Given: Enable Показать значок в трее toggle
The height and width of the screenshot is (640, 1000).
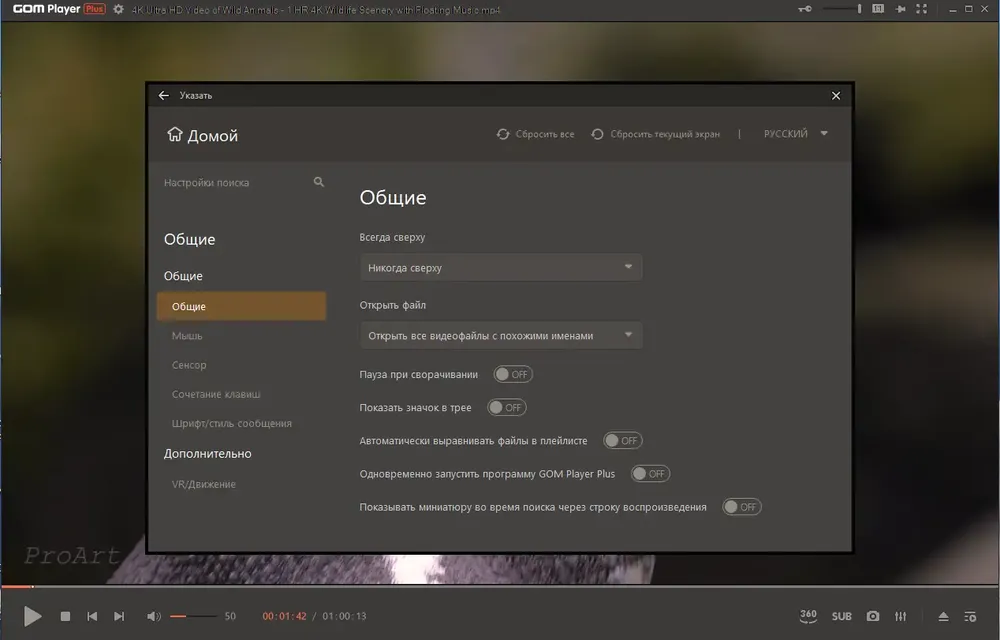Looking at the screenshot, I should click(x=506, y=407).
